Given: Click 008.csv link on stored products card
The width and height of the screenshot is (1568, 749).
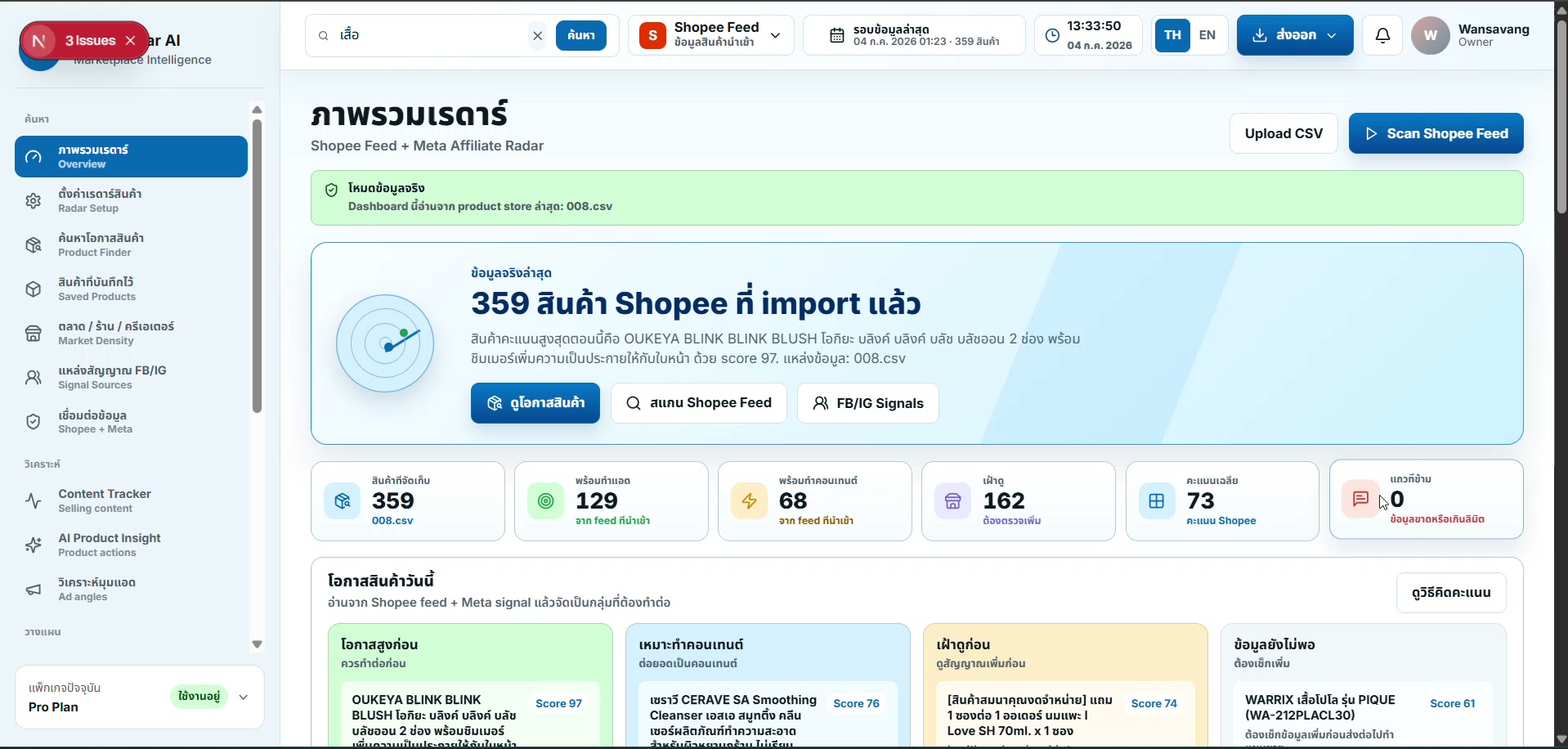Looking at the screenshot, I should click(x=392, y=521).
